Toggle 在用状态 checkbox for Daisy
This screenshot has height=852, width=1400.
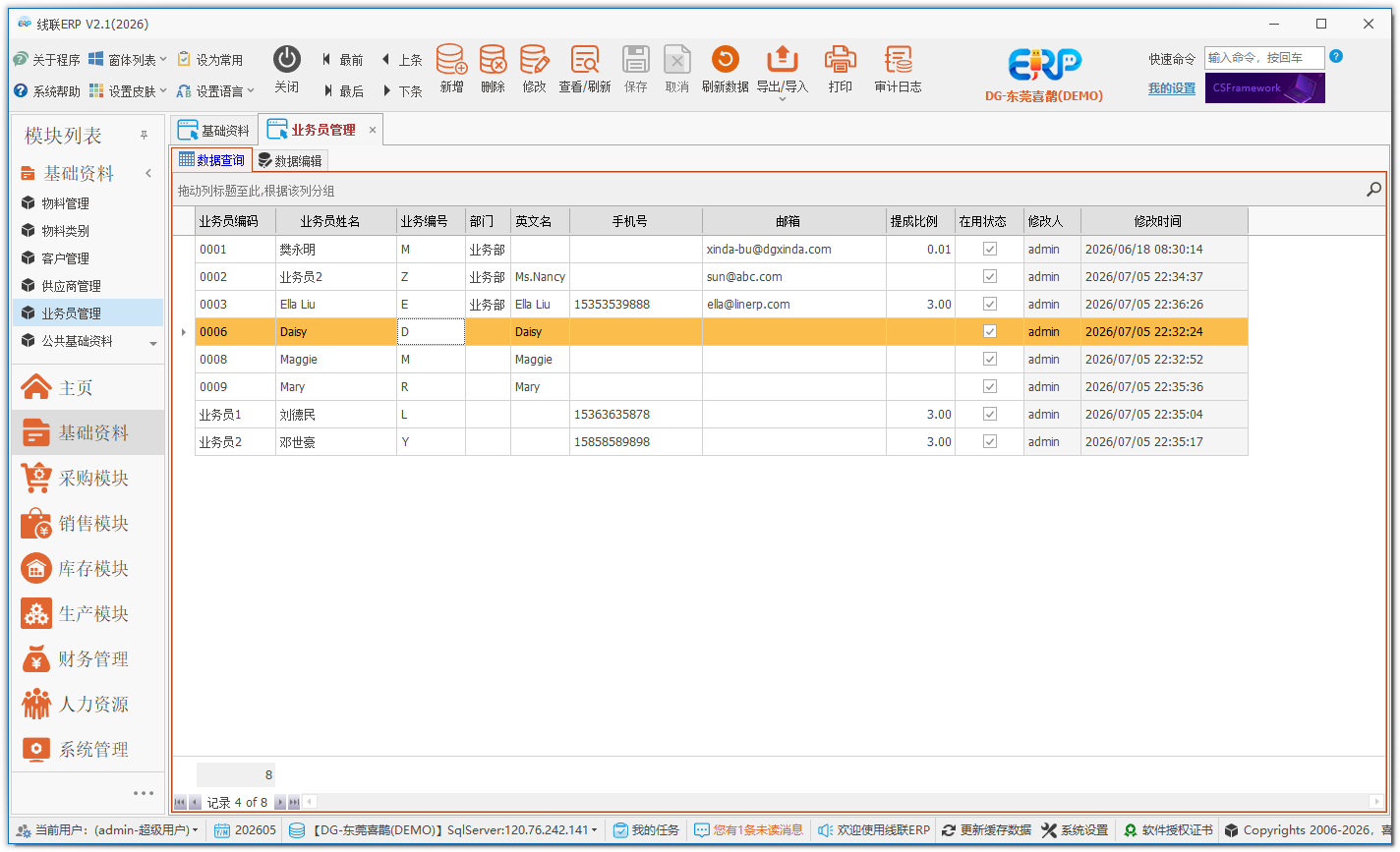tap(990, 332)
